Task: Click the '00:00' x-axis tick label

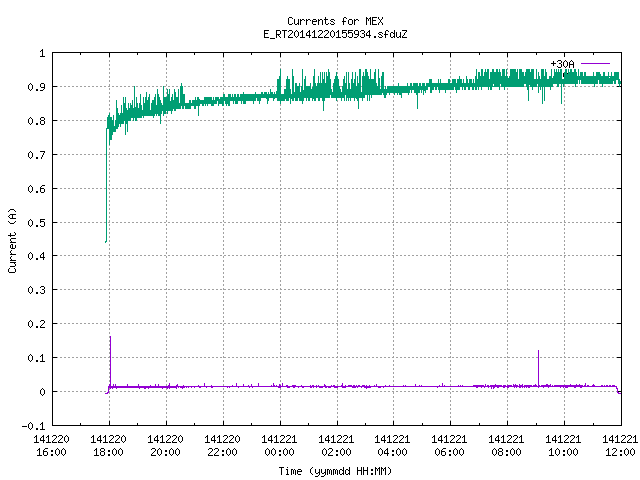Action: click(x=279, y=452)
